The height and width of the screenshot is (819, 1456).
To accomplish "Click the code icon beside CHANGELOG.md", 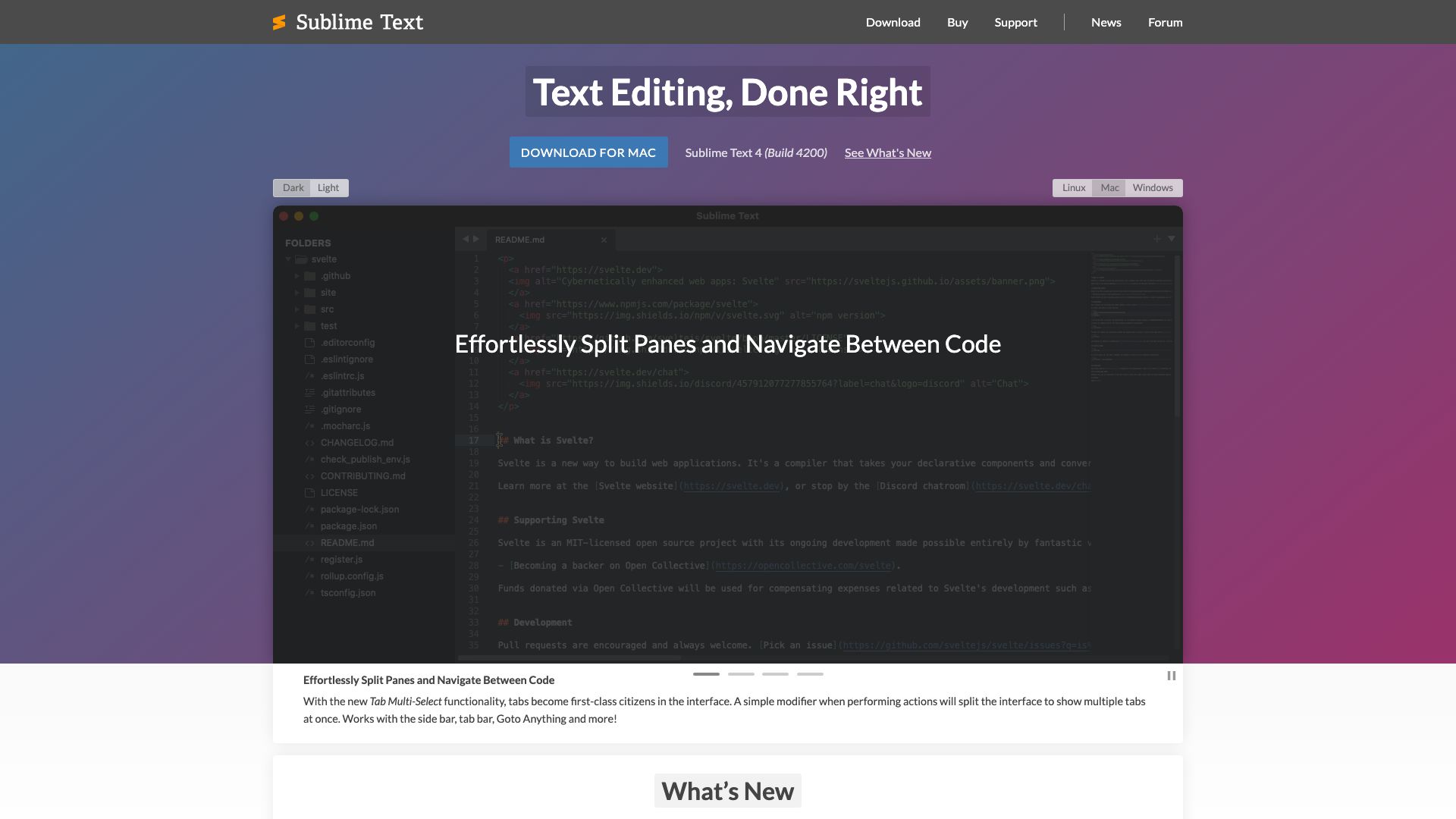I will coord(310,442).
